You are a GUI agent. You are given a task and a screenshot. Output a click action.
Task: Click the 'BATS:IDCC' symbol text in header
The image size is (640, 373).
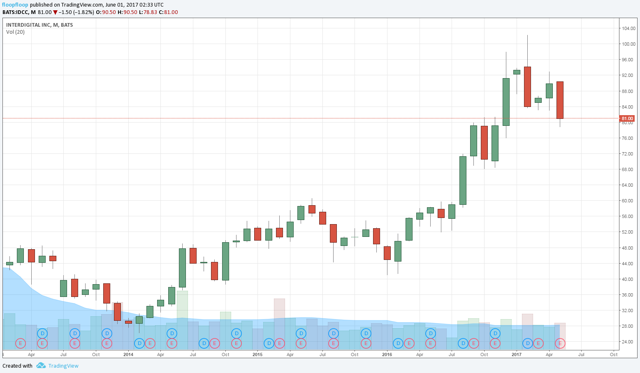click(x=15, y=12)
